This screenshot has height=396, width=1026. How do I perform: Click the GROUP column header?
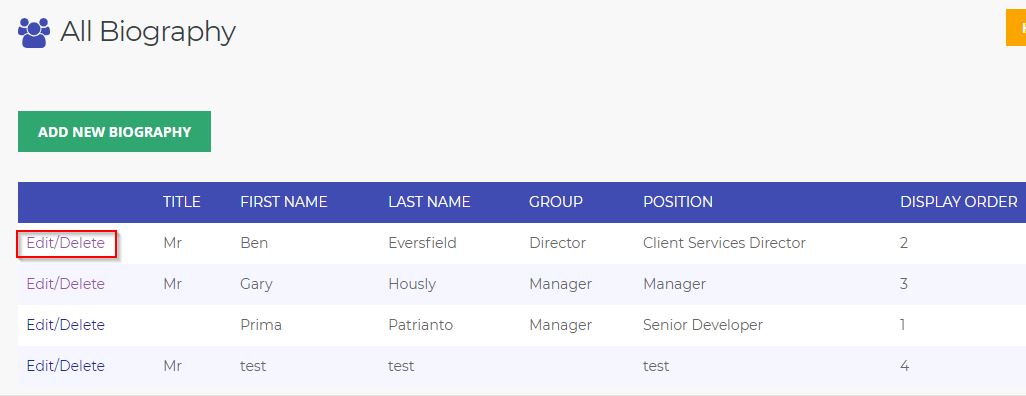[x=556, y=202]
